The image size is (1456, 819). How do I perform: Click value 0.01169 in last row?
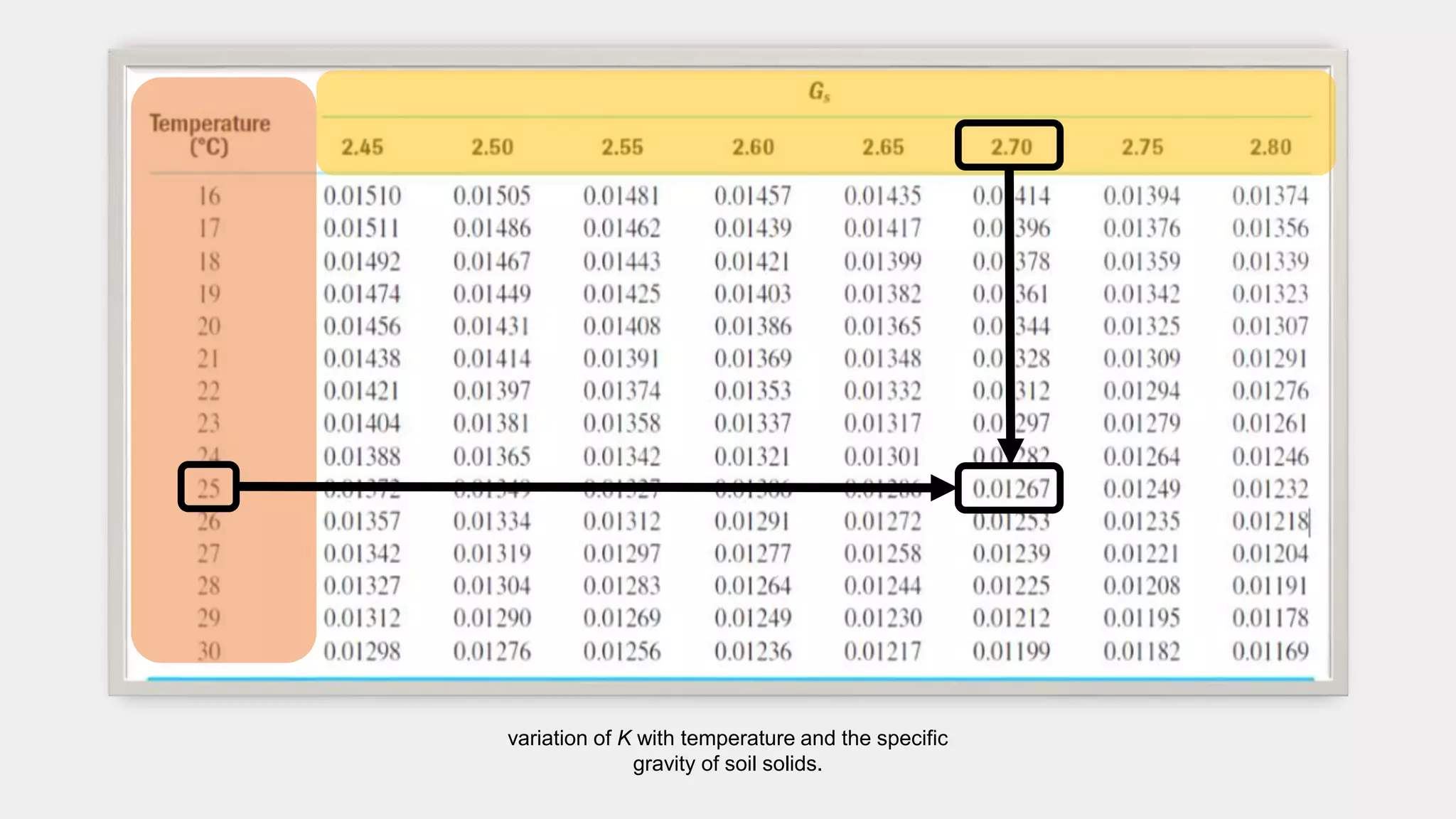[x=1270, y=651]
